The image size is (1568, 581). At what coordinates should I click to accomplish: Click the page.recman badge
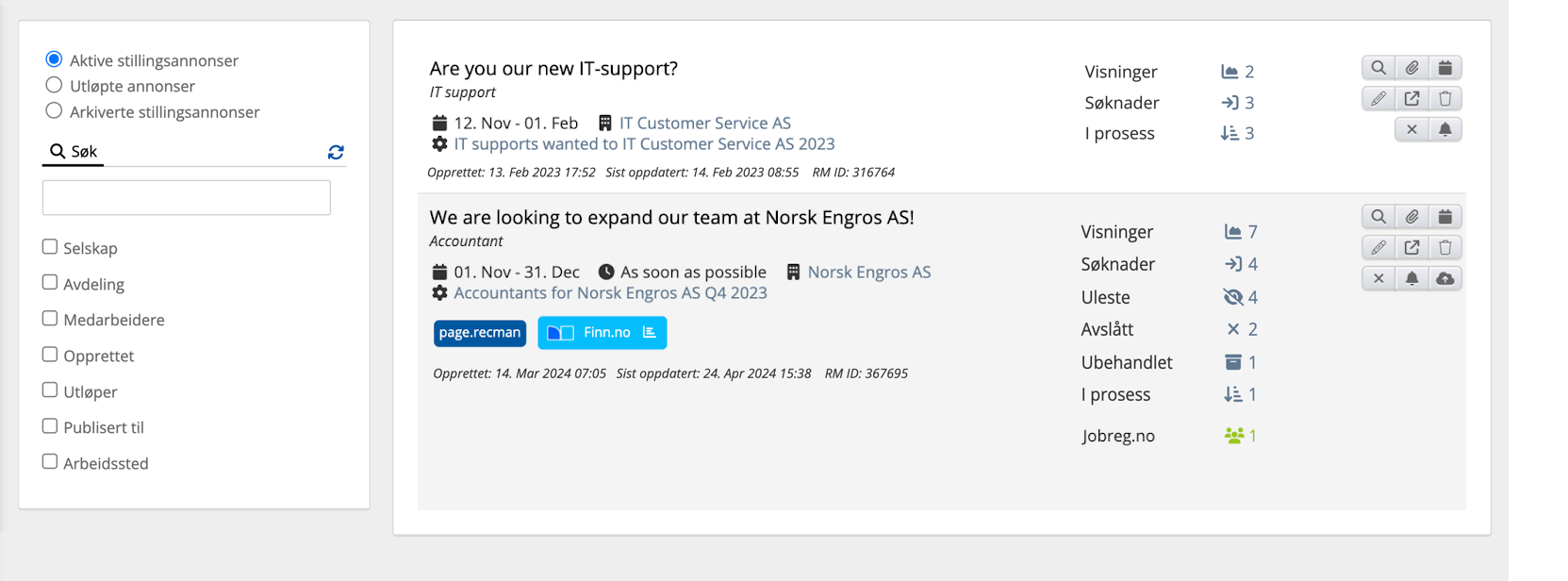(x=480, y=332)
